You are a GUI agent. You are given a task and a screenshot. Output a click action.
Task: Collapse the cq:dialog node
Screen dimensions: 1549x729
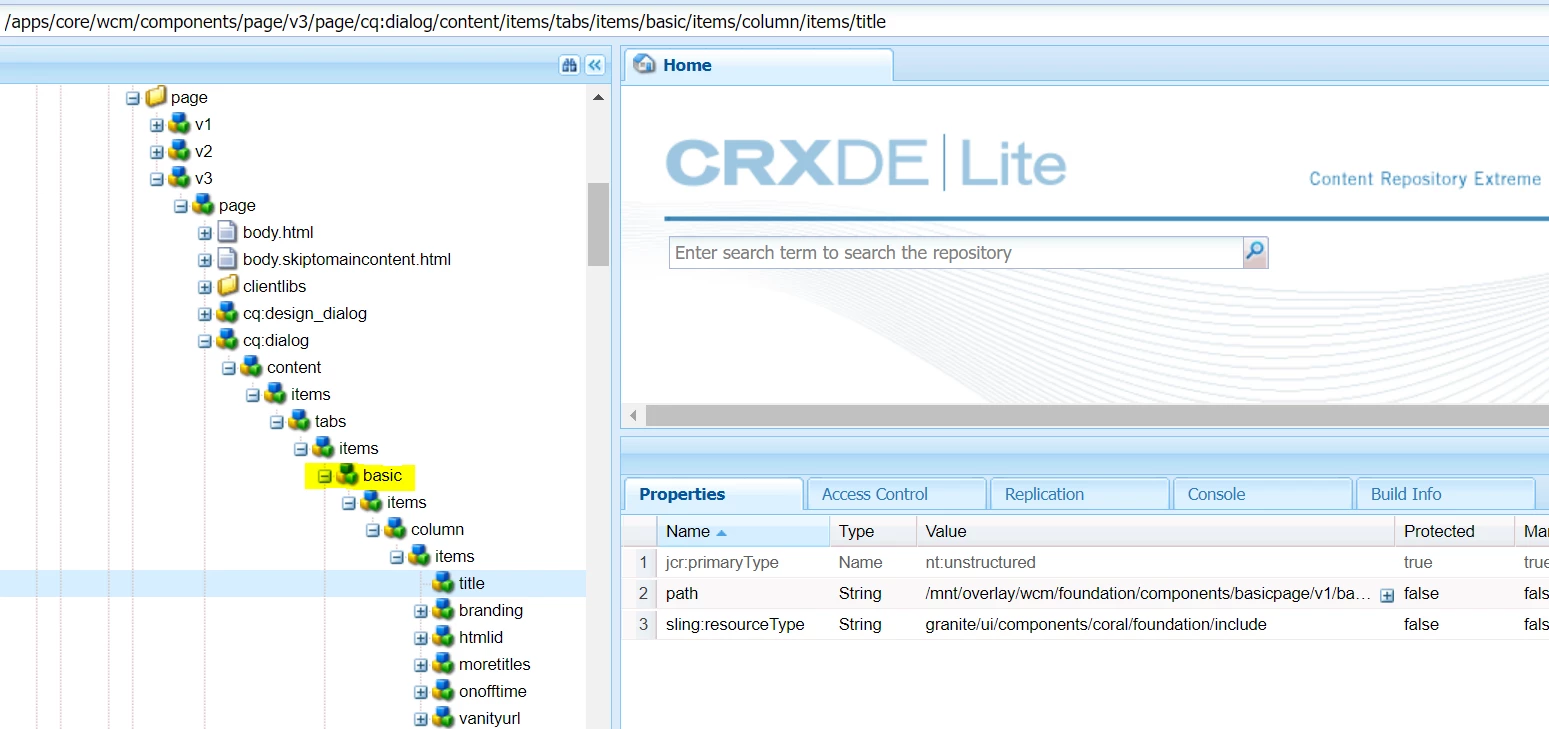[x=204, y=341]
